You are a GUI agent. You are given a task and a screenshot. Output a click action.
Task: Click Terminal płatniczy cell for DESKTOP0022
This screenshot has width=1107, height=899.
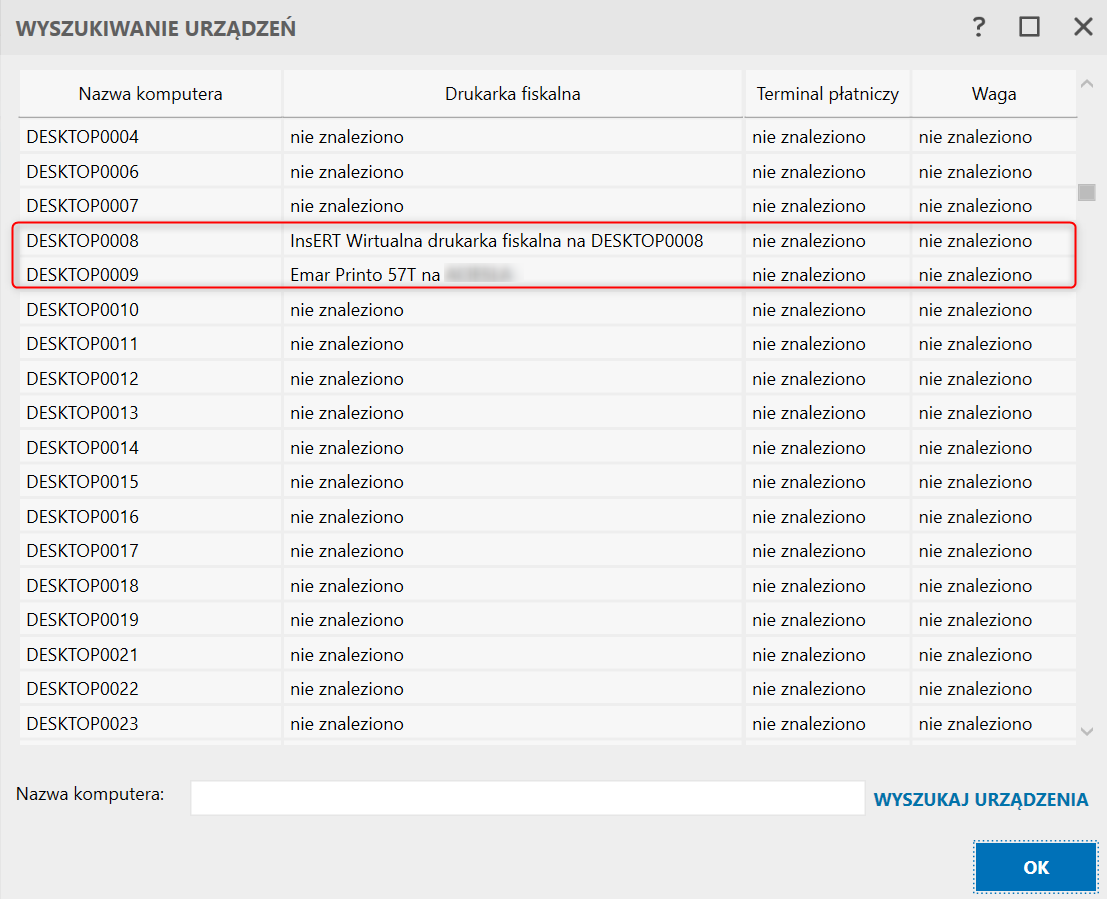tap(827, 689)
